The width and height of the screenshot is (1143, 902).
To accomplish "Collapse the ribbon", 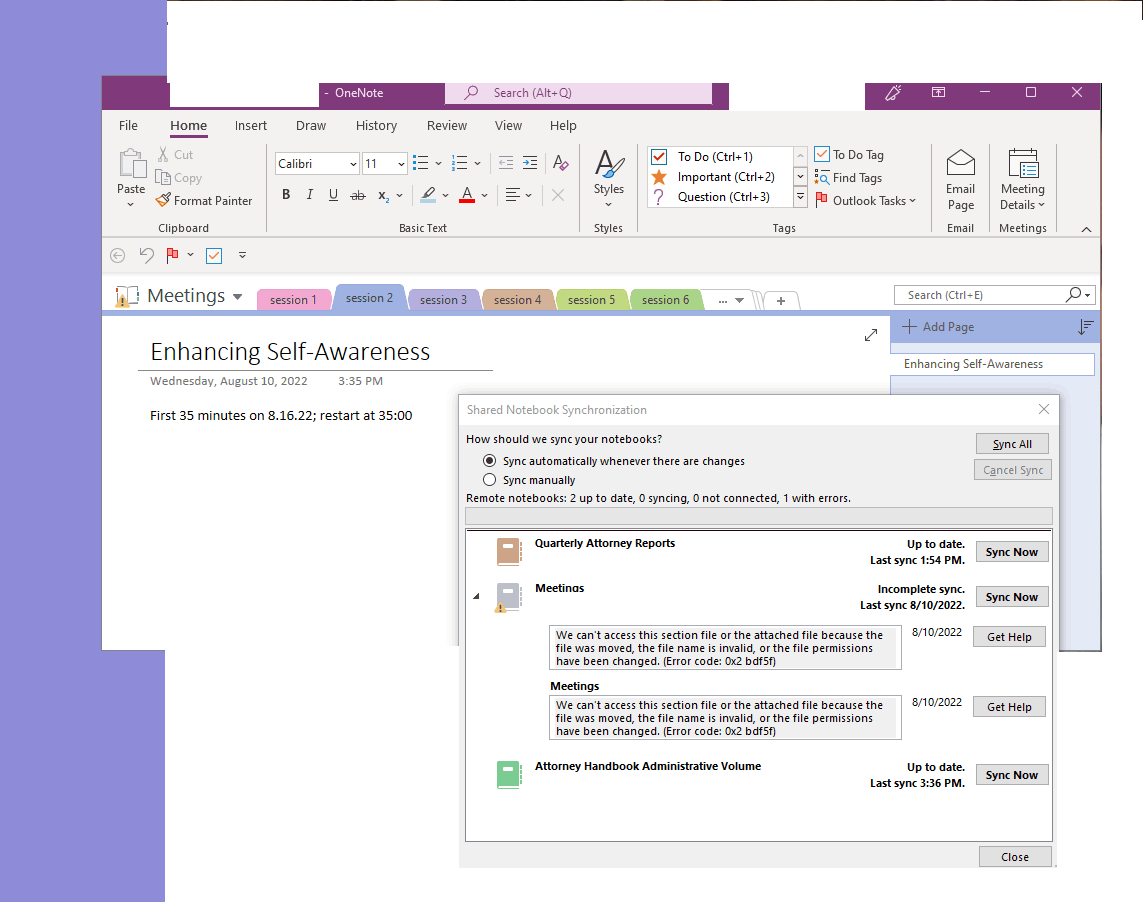I will pos(1086,229).
